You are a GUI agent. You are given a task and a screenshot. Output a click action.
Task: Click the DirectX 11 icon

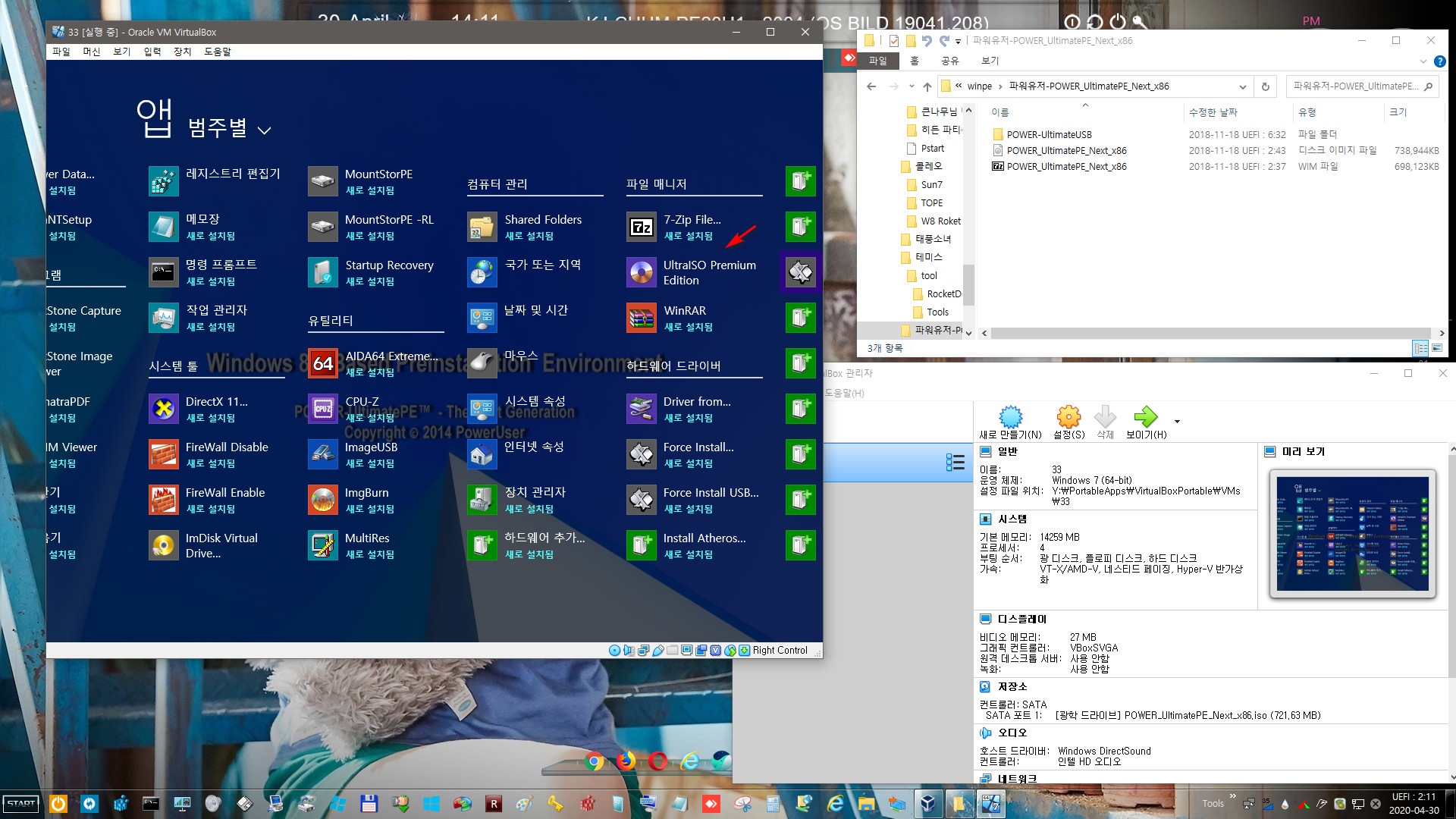pyautogui.click(x=164, y=409)
